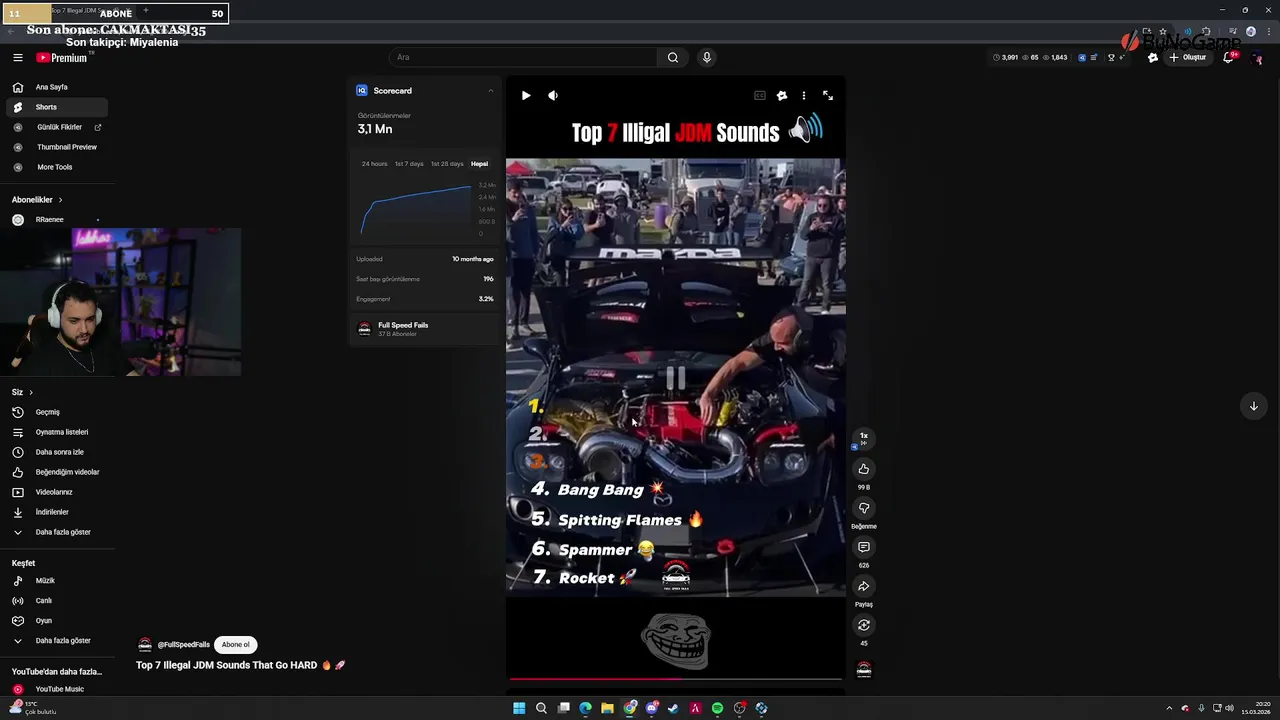Select the 24 hours range tab

374,164
